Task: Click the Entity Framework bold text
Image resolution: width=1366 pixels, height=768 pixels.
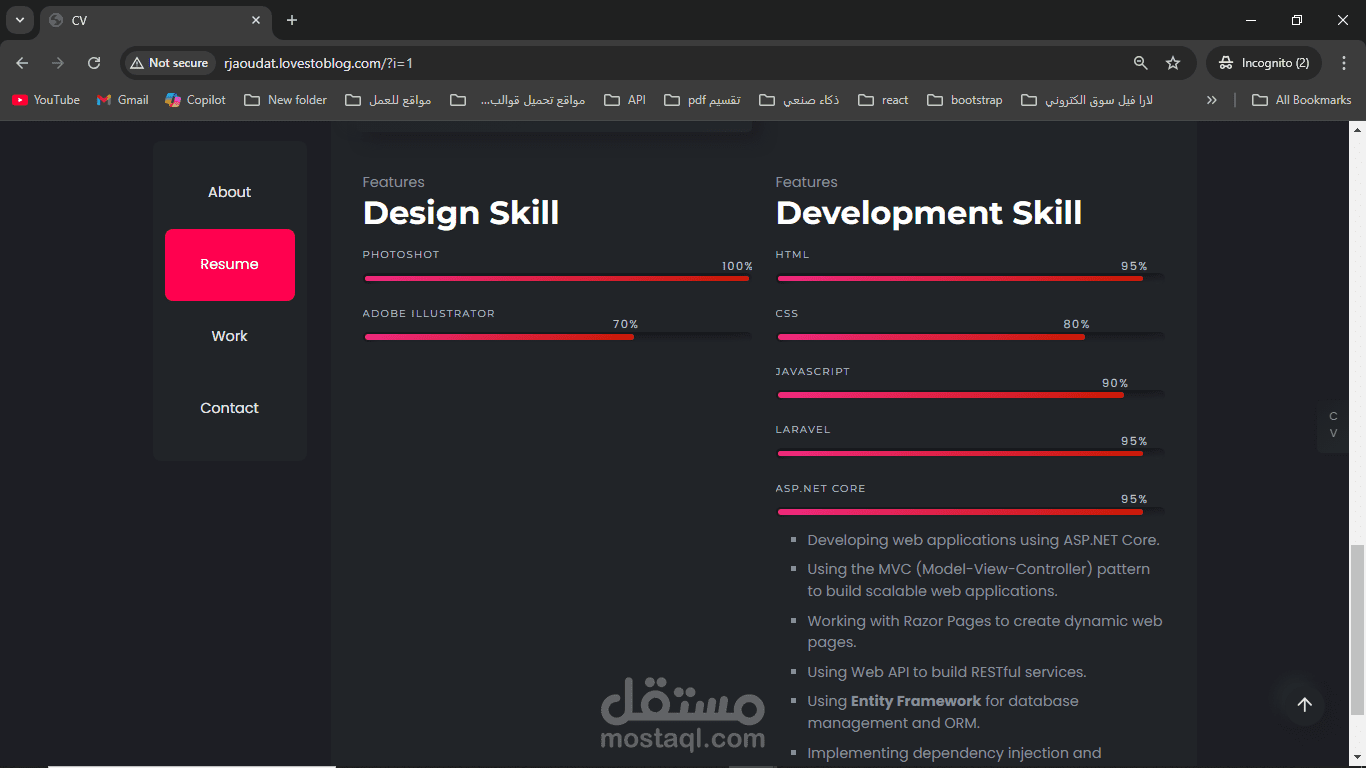Action: 916,701
